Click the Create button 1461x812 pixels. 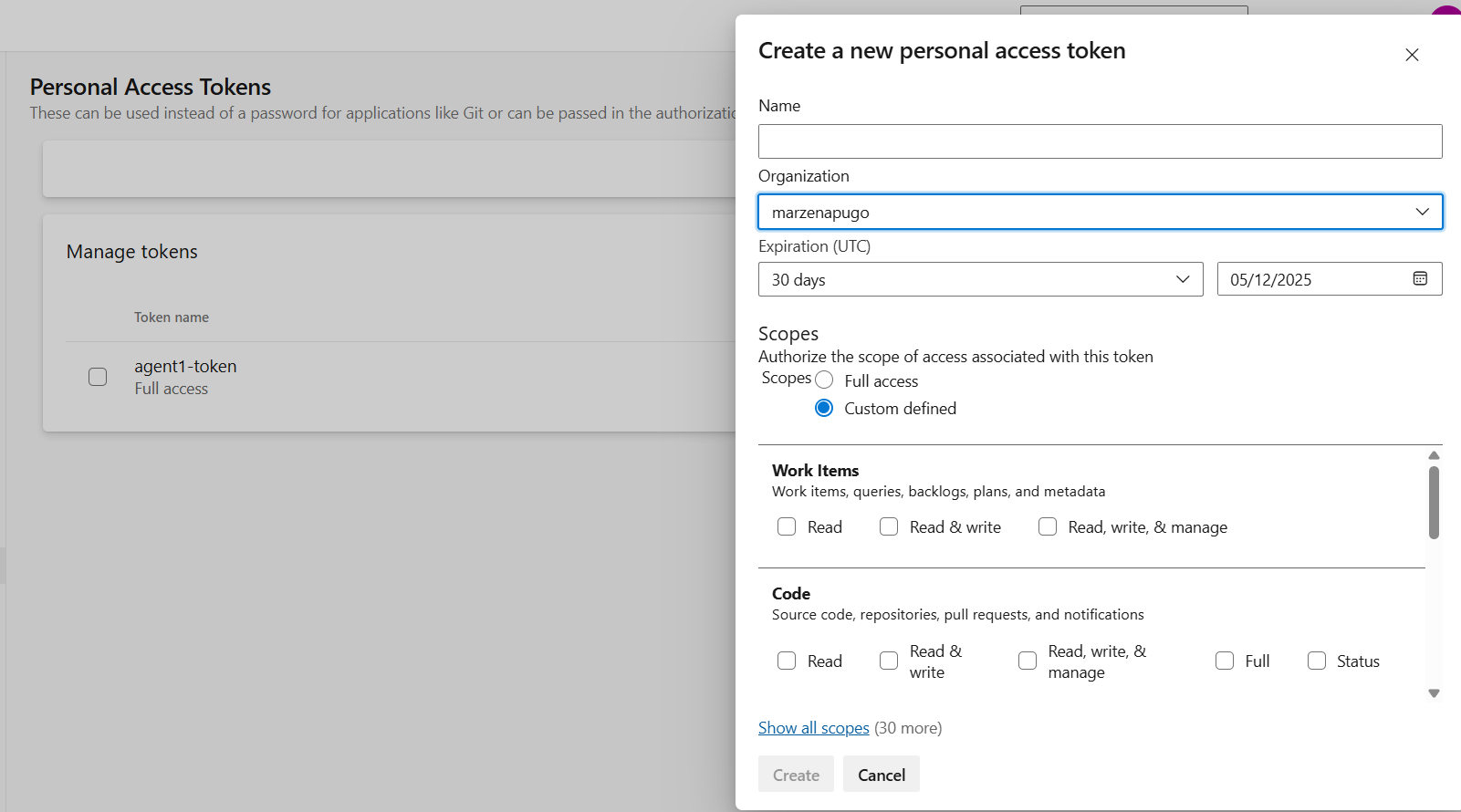796,775
